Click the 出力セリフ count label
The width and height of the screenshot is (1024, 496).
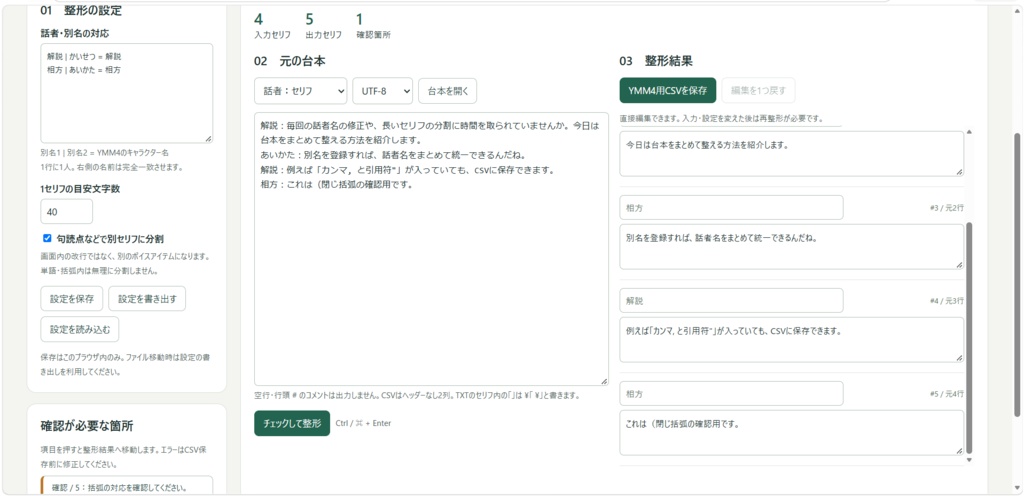coord(323,35)
